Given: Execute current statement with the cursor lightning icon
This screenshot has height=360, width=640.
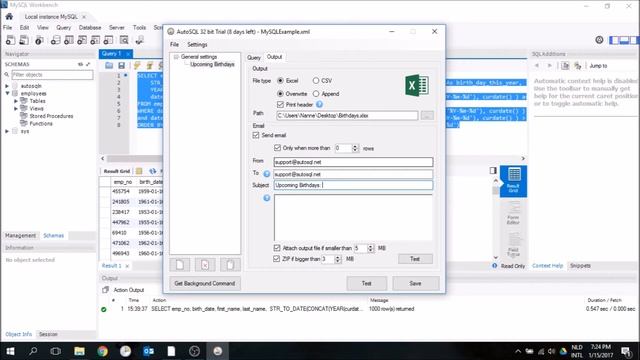Looking at the screenshot, I should click(150, 65).
